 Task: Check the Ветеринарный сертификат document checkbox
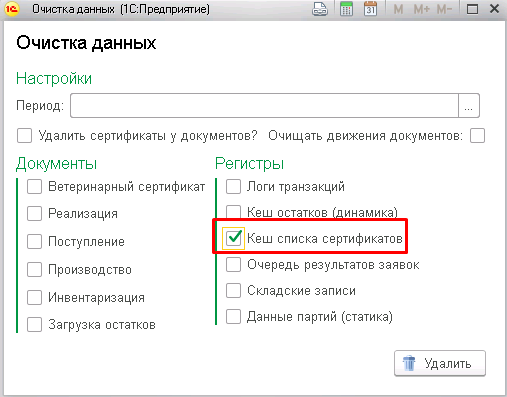(x=34, y=186)
